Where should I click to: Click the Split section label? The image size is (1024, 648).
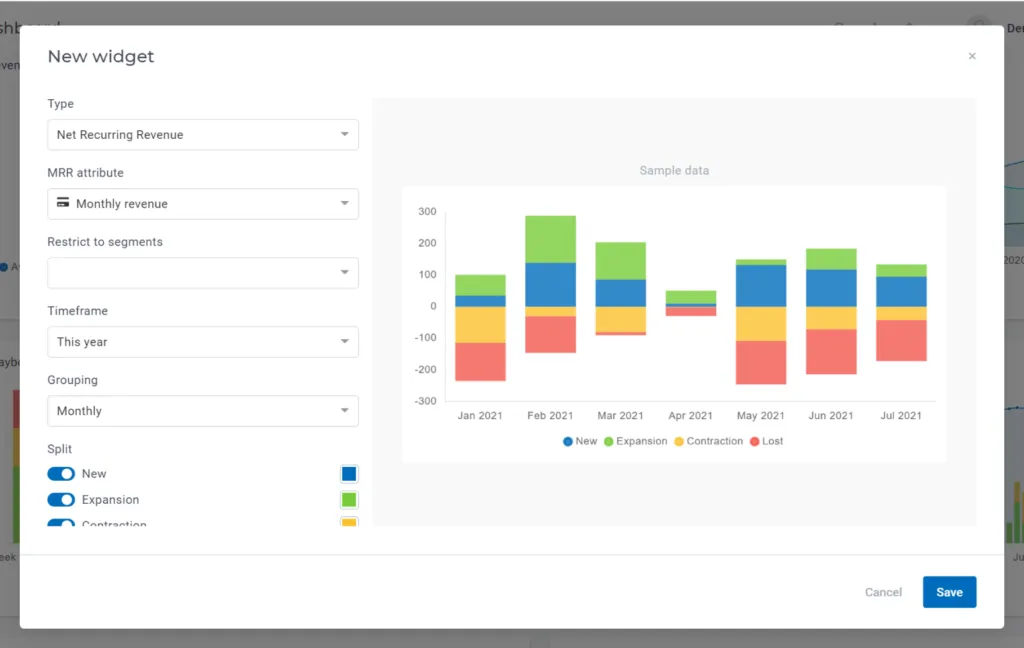(59, 449)
